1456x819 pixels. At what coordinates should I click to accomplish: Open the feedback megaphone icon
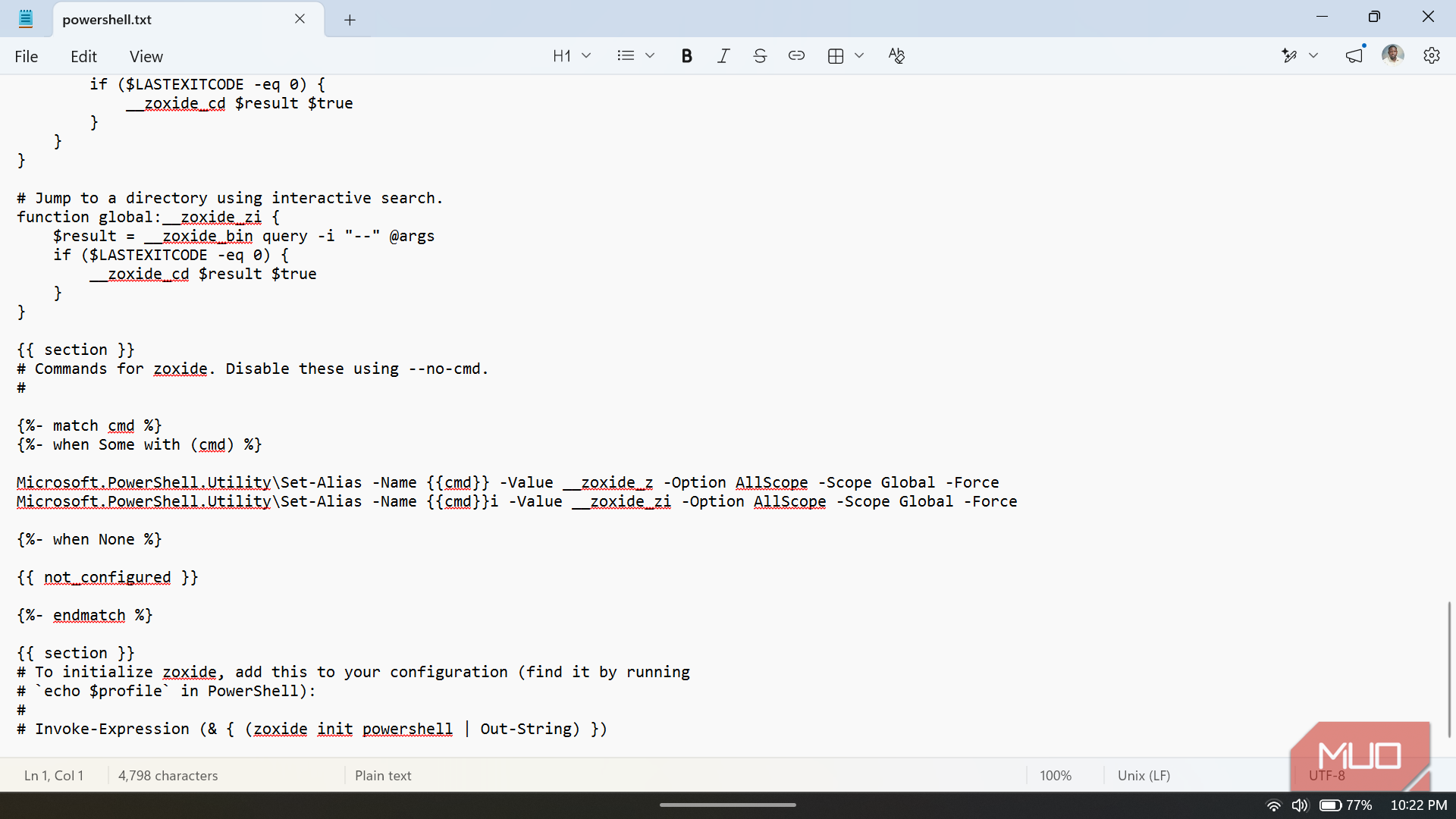(x=1354, y=56)
